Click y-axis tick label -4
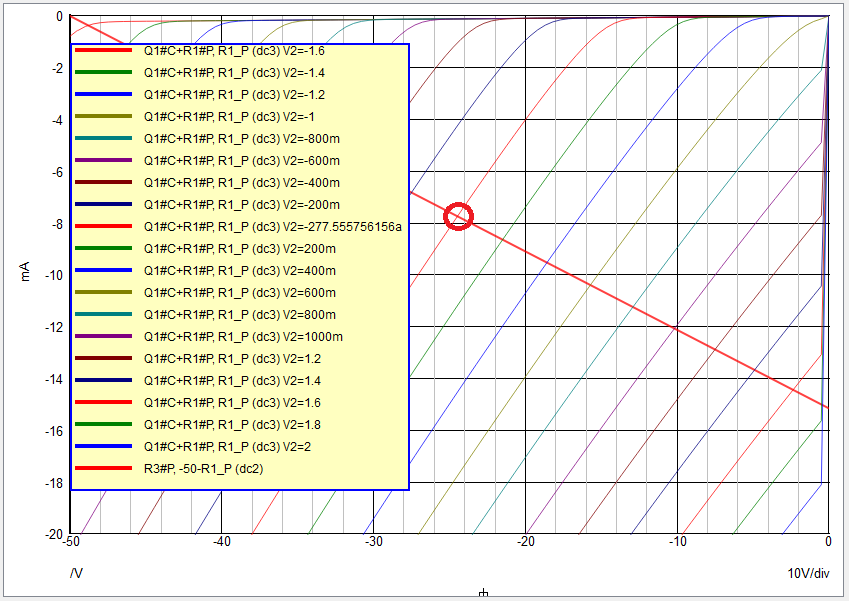The width and height of the screenshot is (849, 601). tap(57, 121)
